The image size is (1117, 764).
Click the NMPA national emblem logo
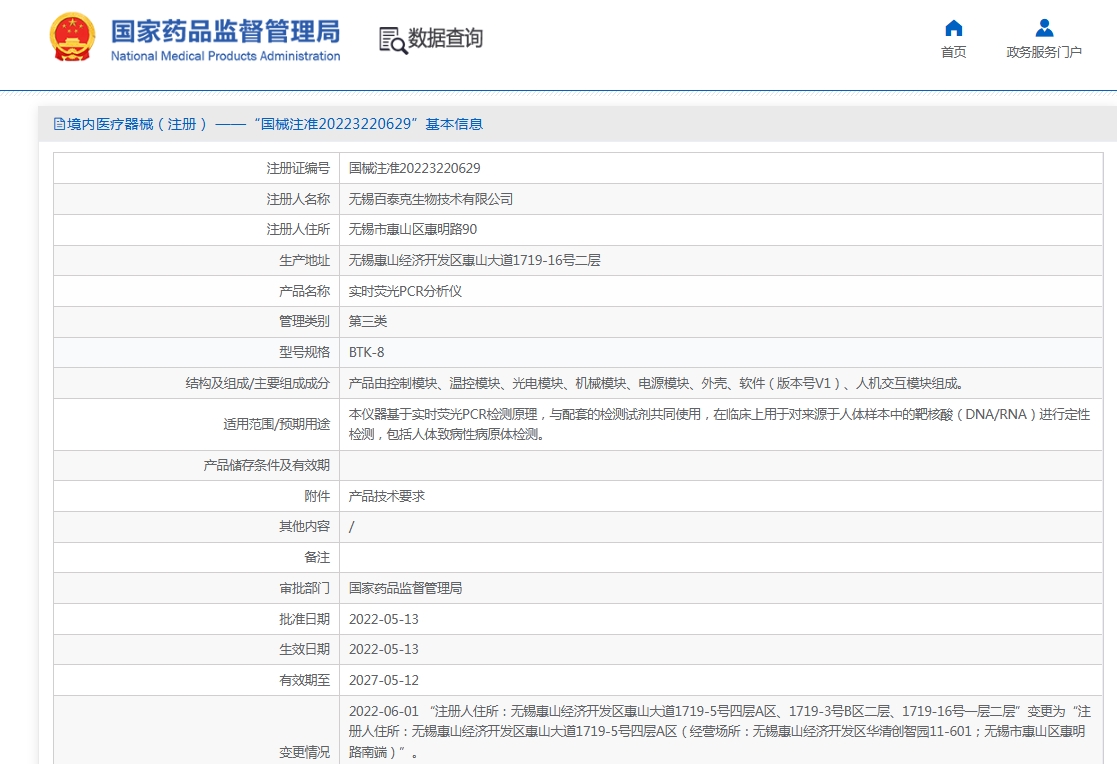click(x=72, y=37)
